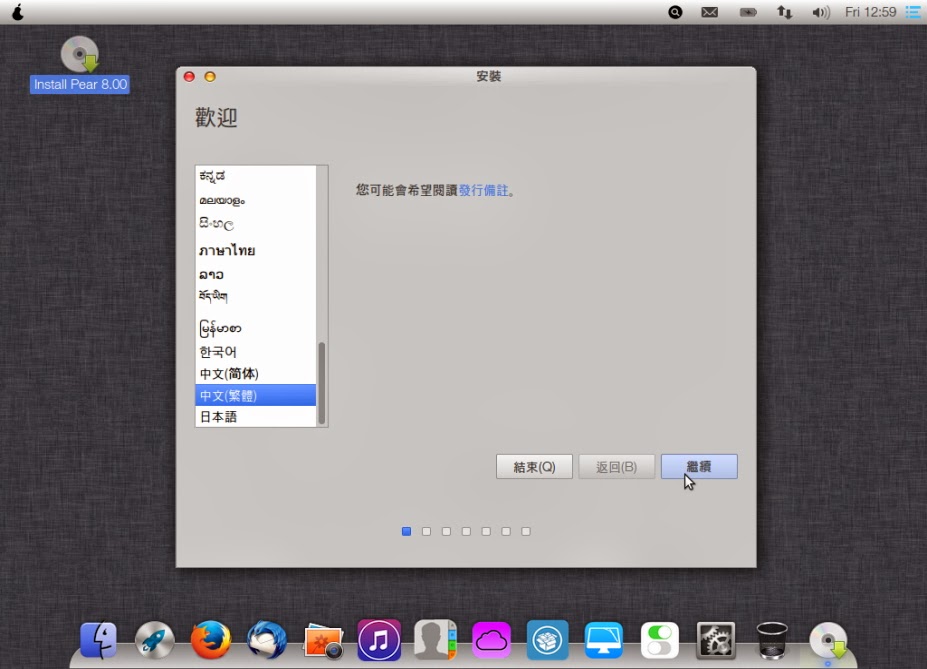Open the blue package manager dock icon

[547, 640]
